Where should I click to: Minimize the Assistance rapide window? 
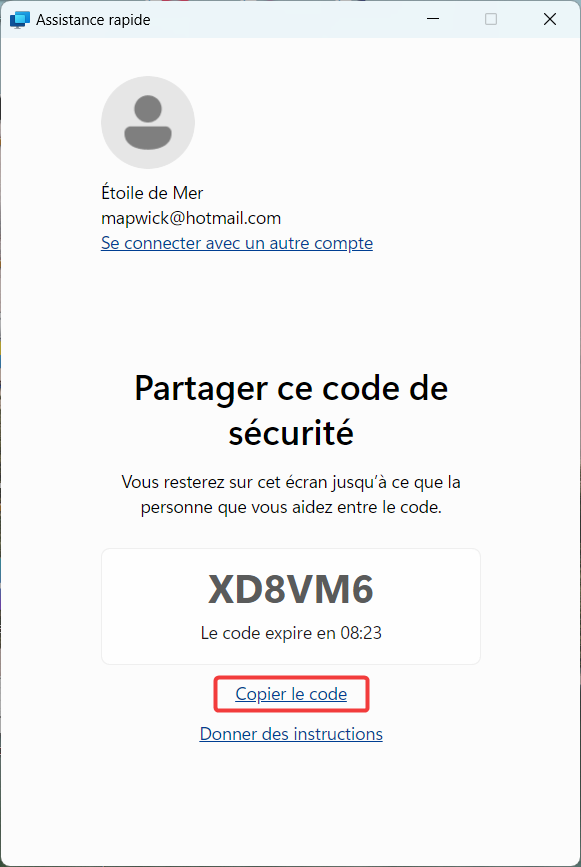pyautogui.click(x=433, y=19)
